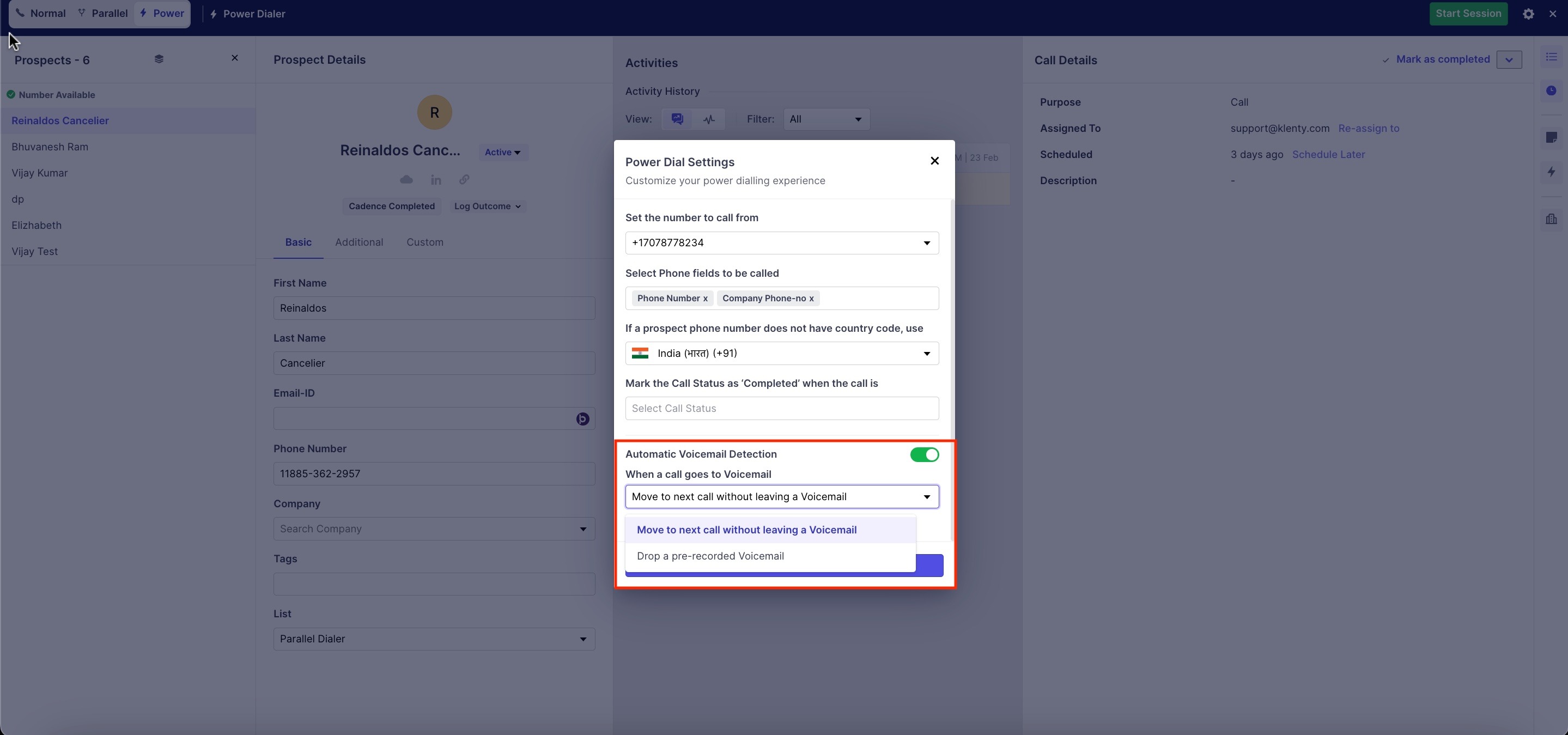Viewport: 1568px width, 735px height.
Task: Close the Power Dial Settings dialog
Action: coord(934,161)
